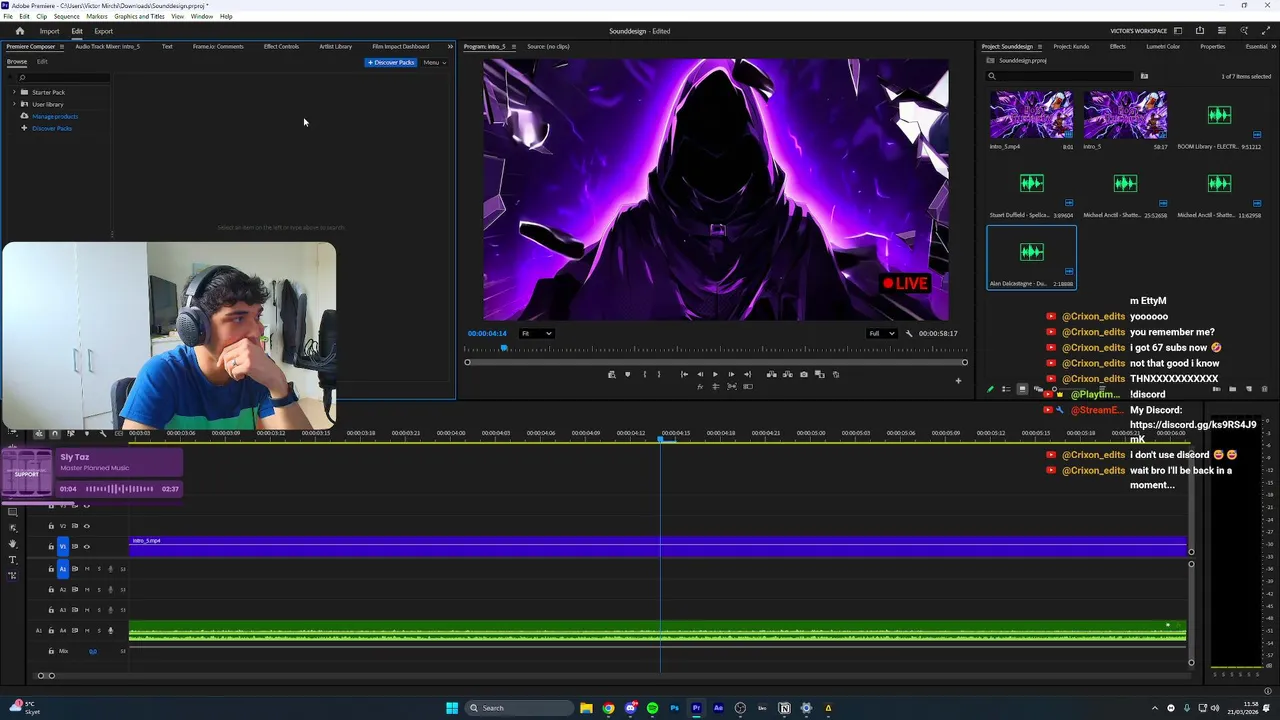Click Mark Out button in Program monitor
Viewport: 1280px width, 720px height.
tap(659, 374)
